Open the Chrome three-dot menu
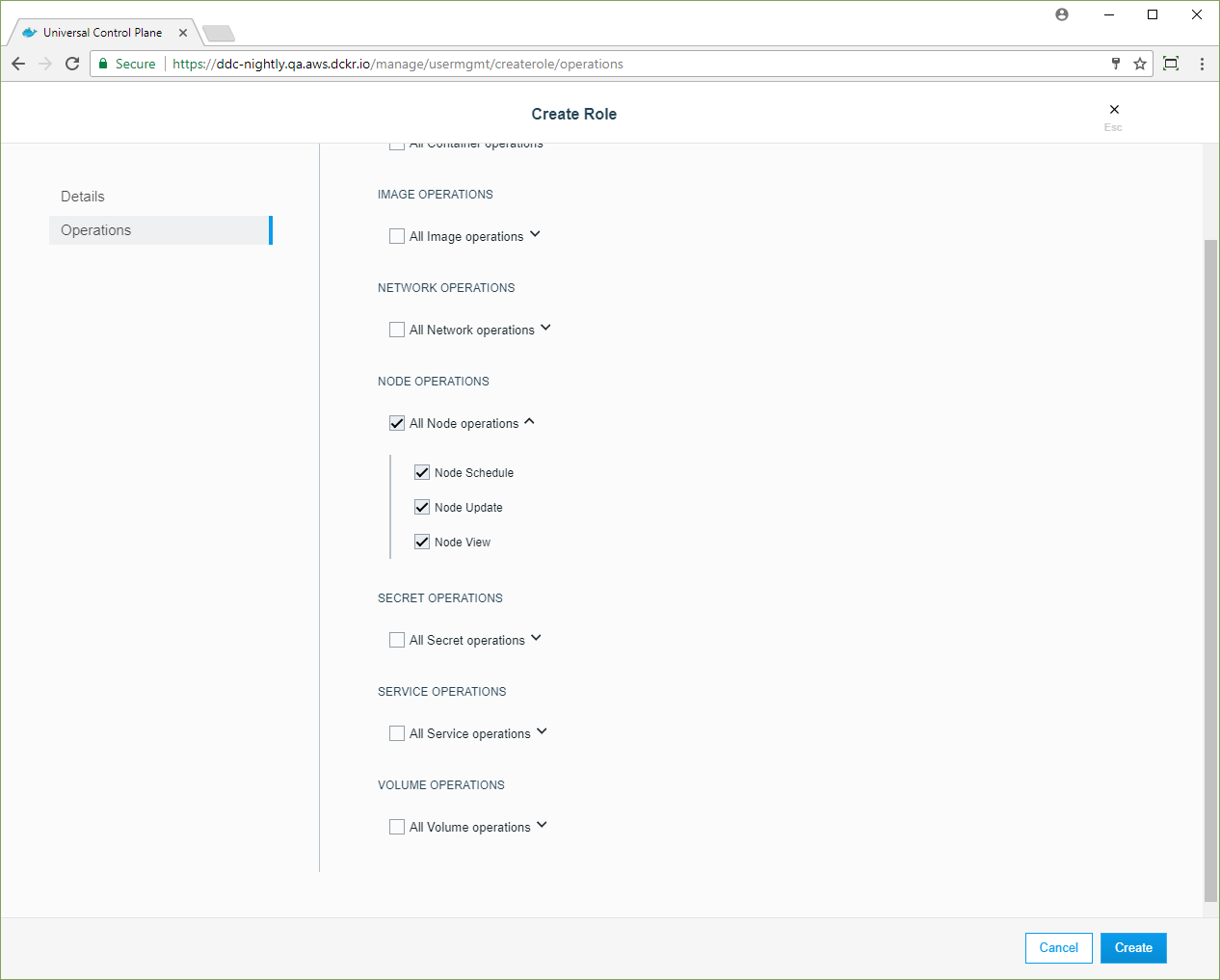The height and width of the screenshot is (980, 1220). click(1202, 64)
